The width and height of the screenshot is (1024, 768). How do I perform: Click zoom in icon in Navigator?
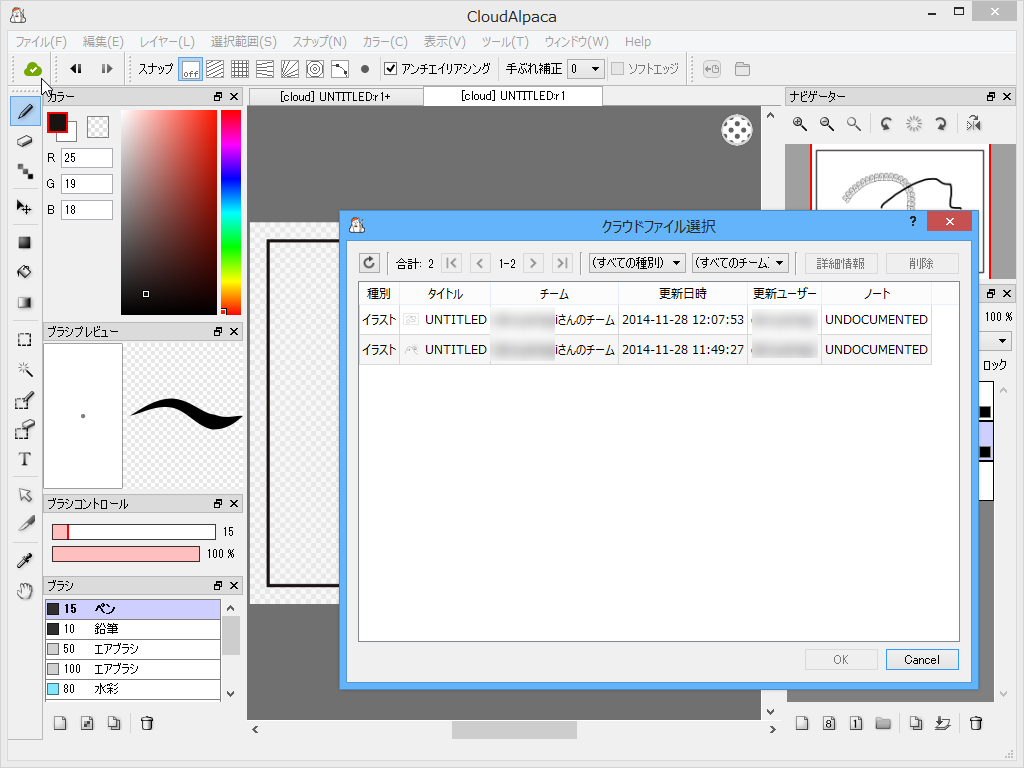799,123
